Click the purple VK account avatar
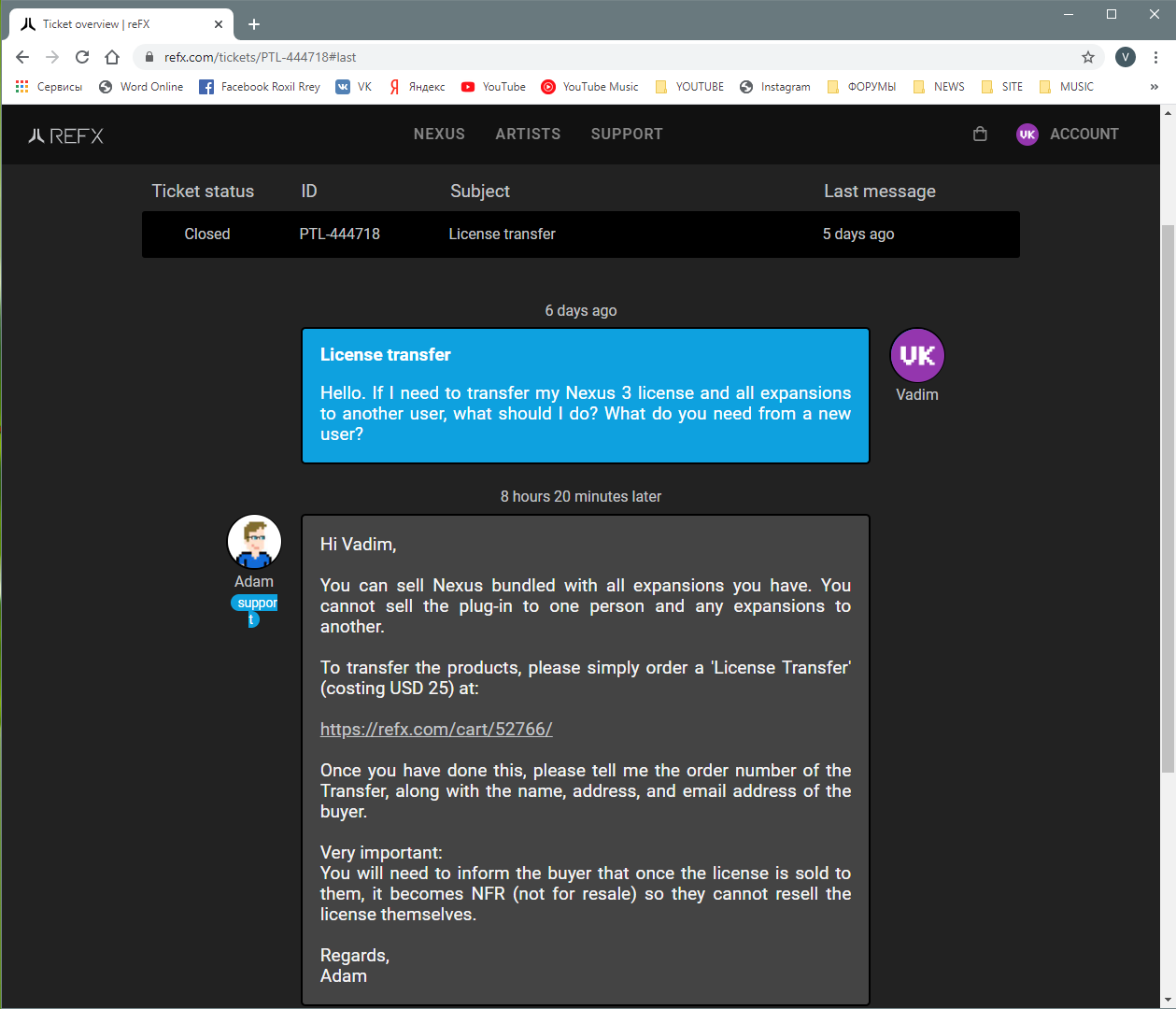Screen dimensions: 1176x1009 [1027, 135]
